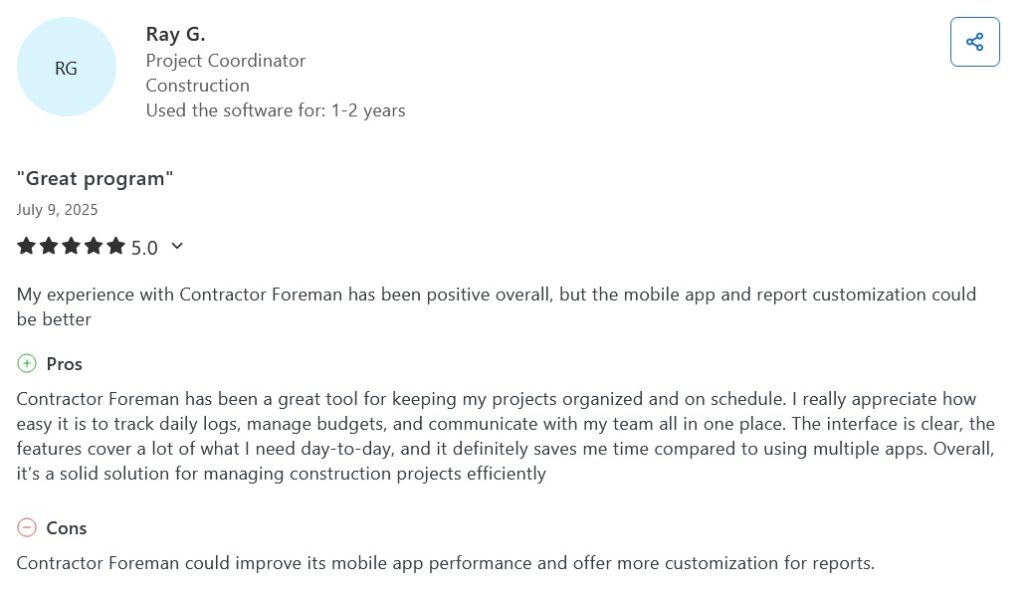Click the Project Coordinator job title

(225, 60)
